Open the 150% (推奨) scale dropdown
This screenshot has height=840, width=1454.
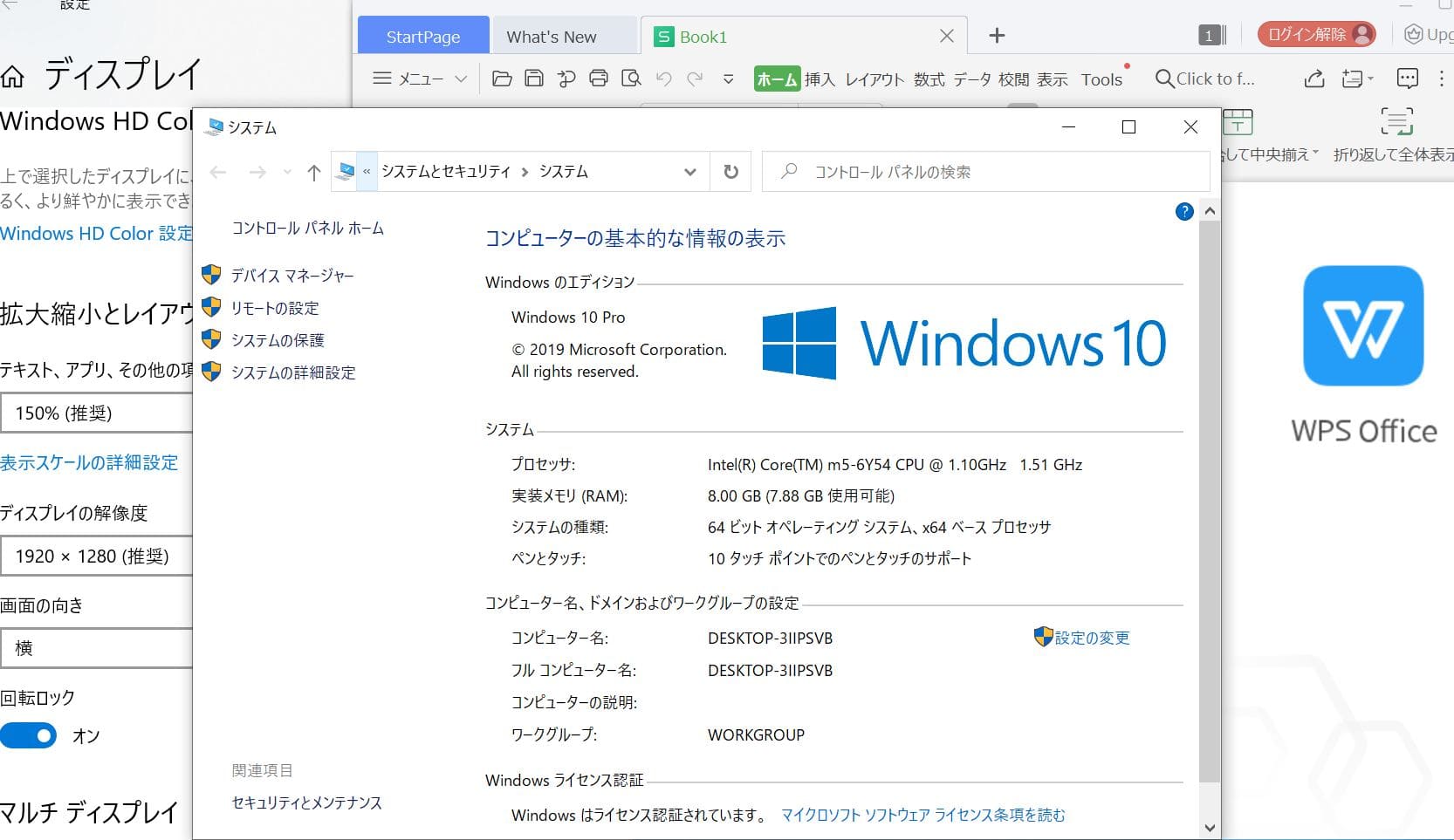pyautogui.click(x=96, y=413)
